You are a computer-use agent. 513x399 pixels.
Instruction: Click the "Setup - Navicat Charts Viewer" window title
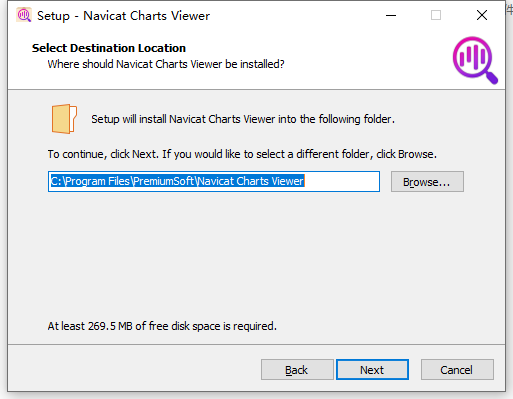tap(123, 16)
